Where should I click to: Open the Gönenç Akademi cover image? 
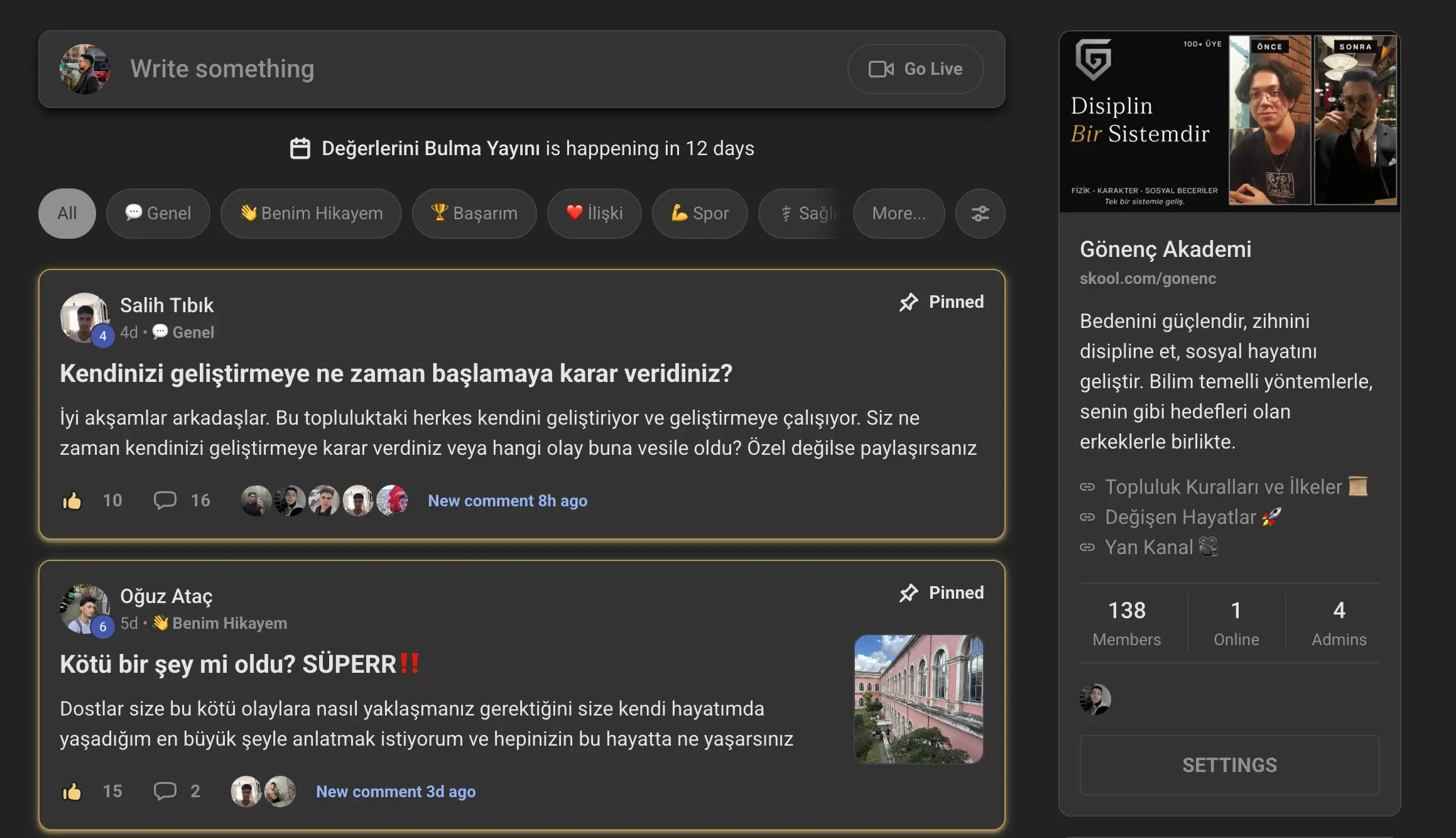pos(1229,121)
